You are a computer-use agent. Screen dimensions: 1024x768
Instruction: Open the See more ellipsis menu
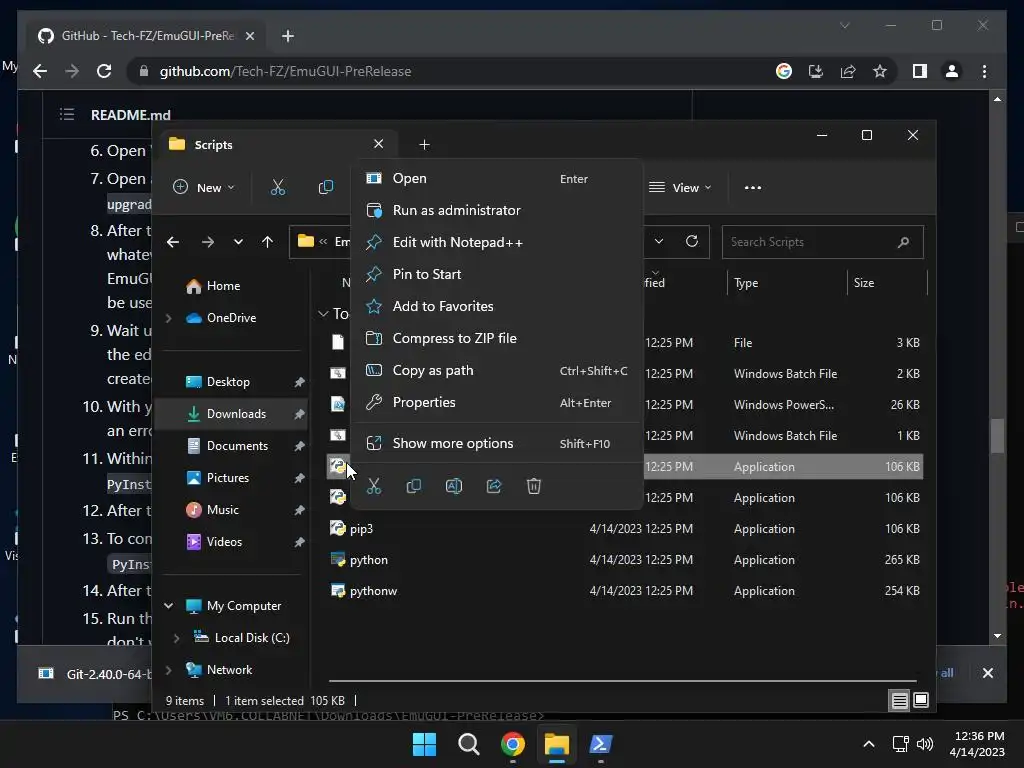tap(752, 187)
